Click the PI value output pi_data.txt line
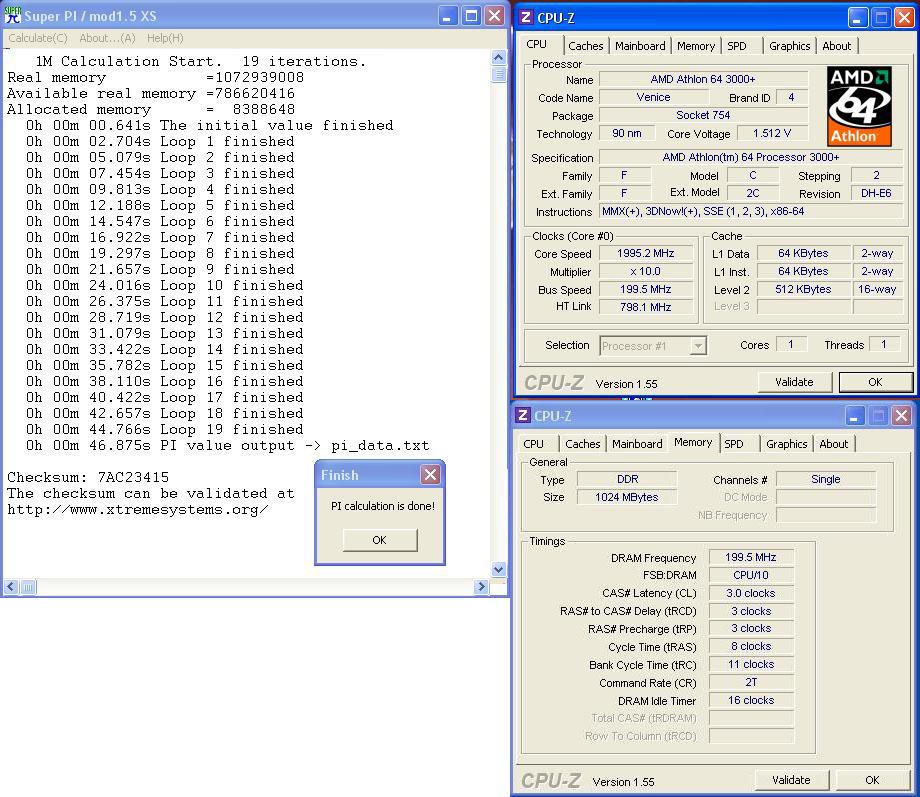 [x=228, y=445]
